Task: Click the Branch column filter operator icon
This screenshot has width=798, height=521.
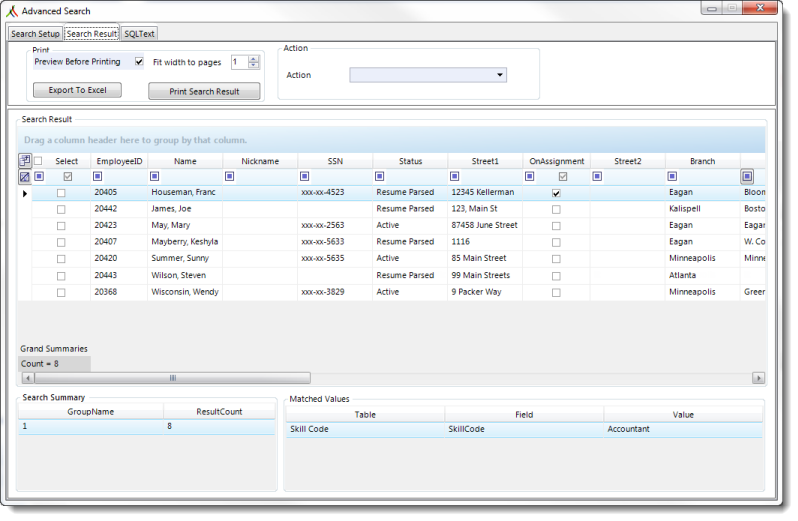Action: 672,177
